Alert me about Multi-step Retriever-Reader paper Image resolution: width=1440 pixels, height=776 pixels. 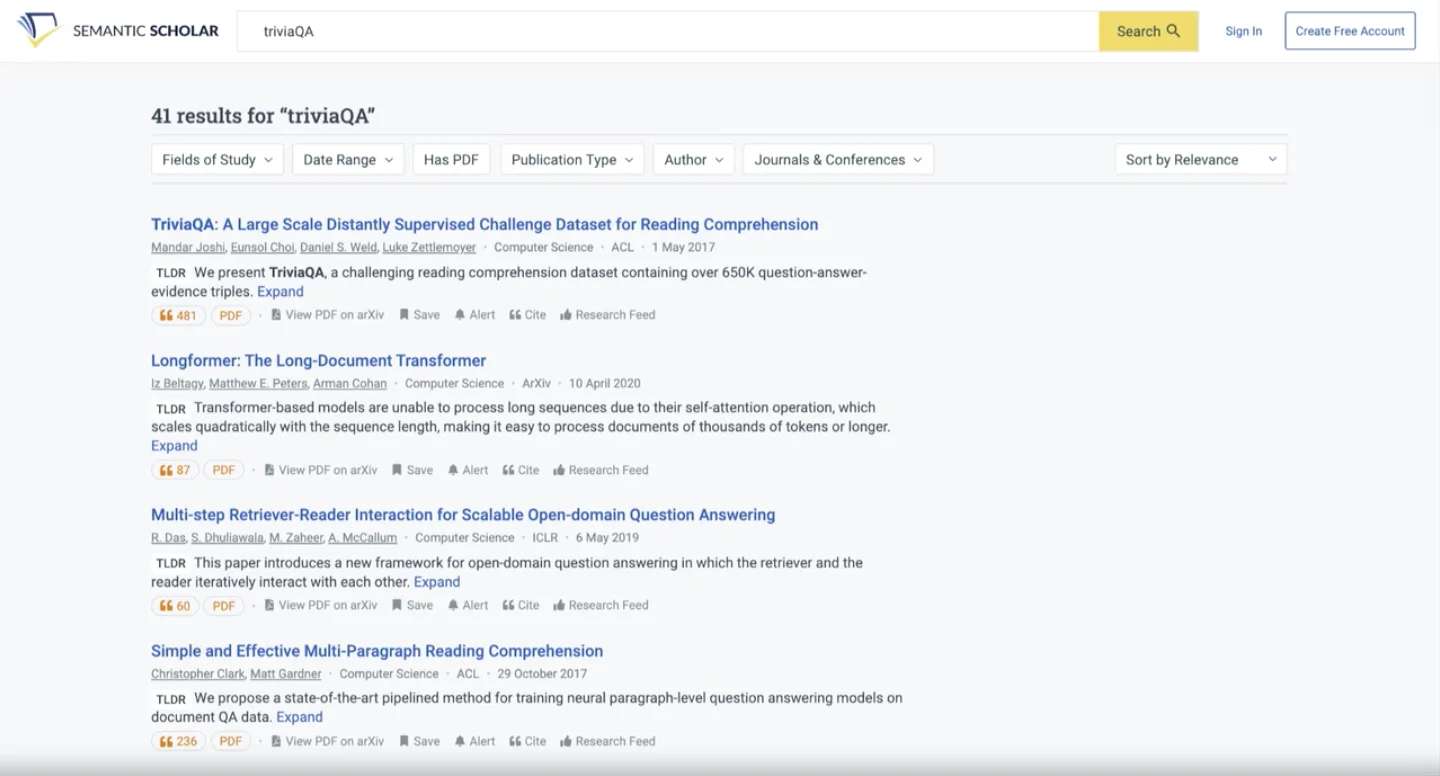(468, 605)
